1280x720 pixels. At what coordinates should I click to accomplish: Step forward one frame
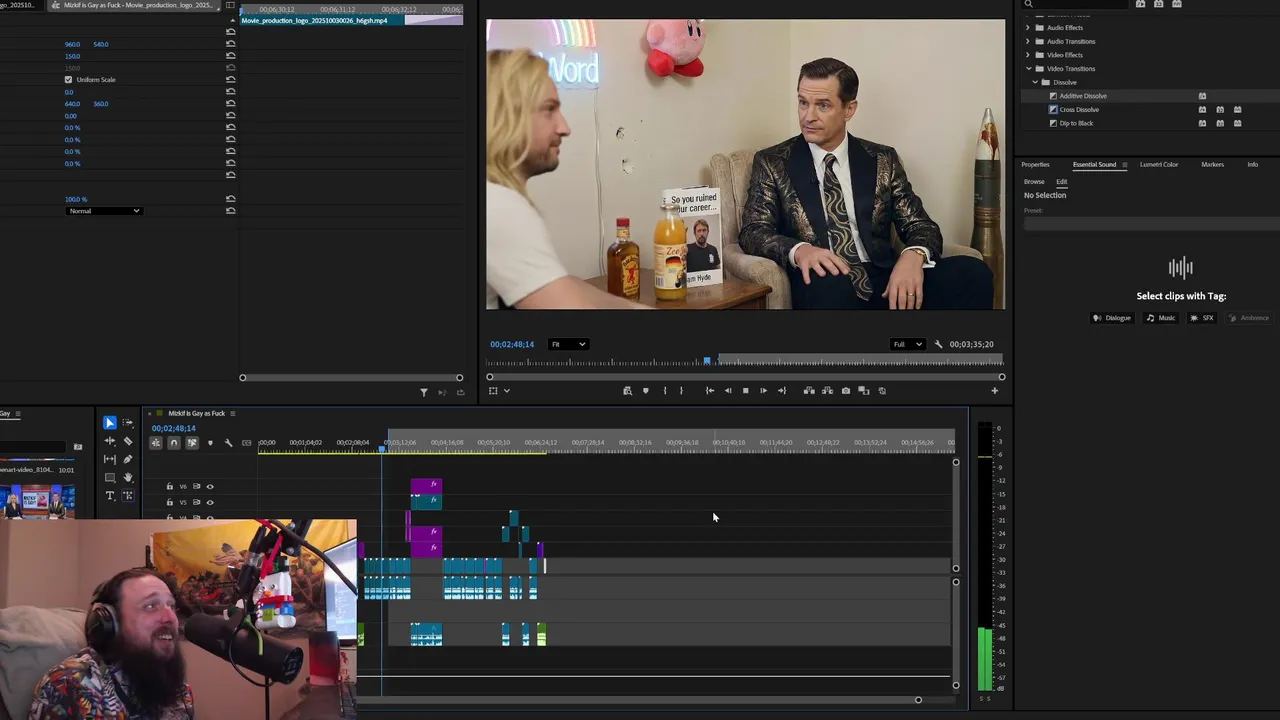click(763, 391)
